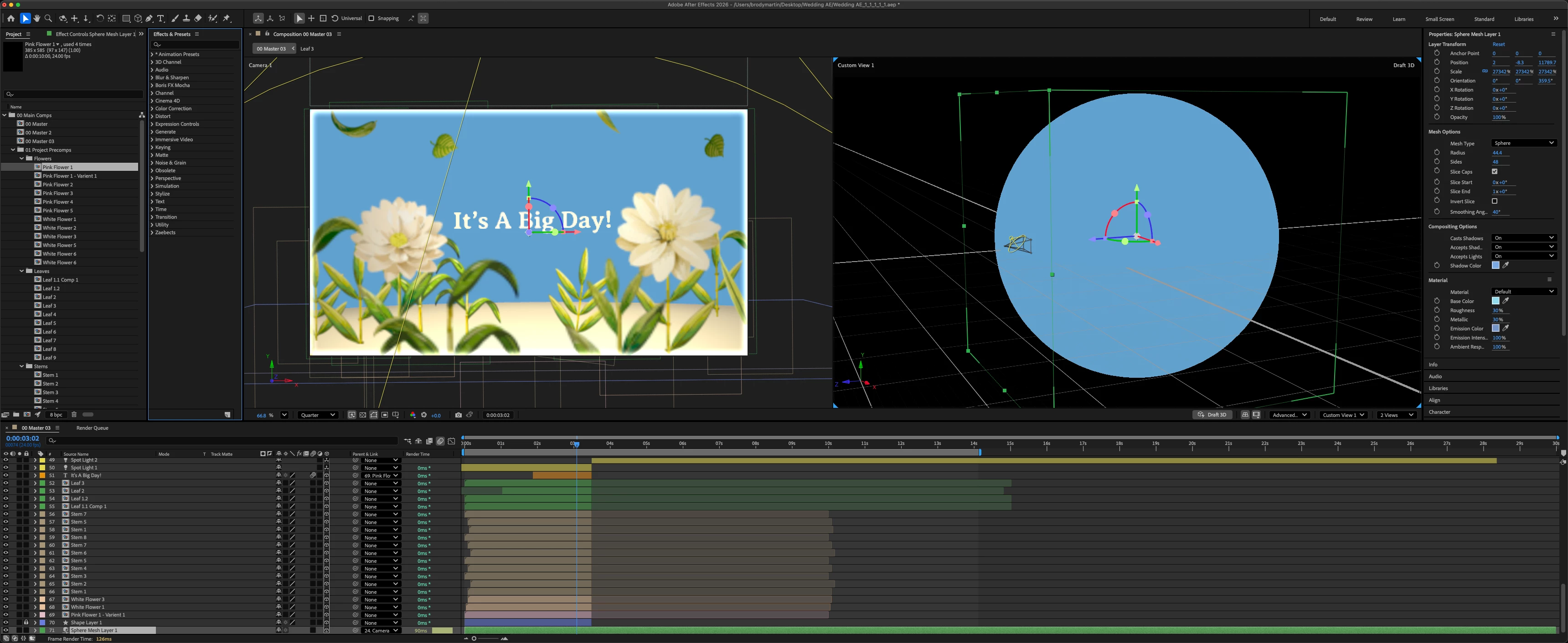Collapse the Leaves folder in Project
1568x643 pixels.
(x=22, y=271)
